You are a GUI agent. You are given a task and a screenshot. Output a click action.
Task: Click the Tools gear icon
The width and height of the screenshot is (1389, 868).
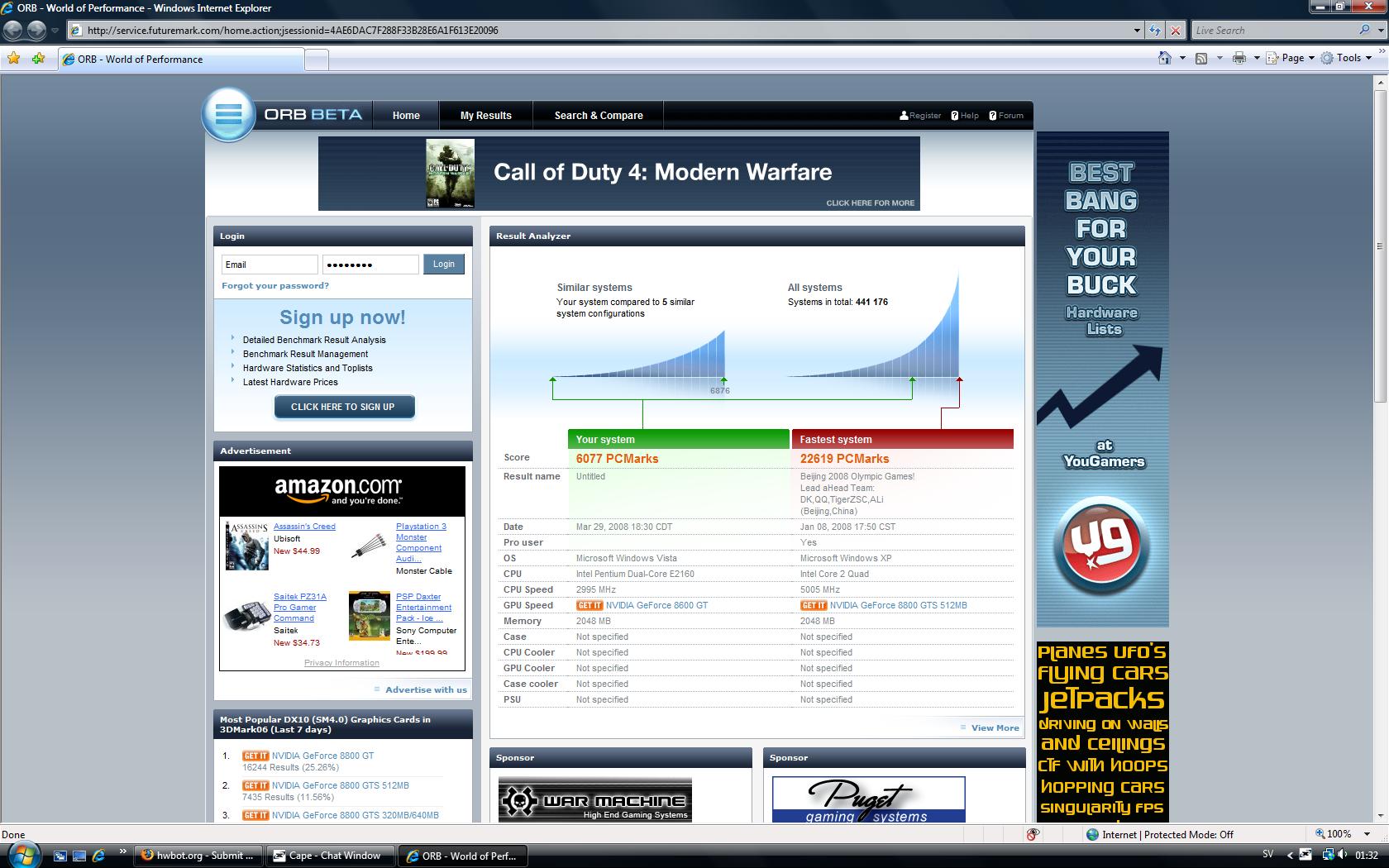[1327, 58]
